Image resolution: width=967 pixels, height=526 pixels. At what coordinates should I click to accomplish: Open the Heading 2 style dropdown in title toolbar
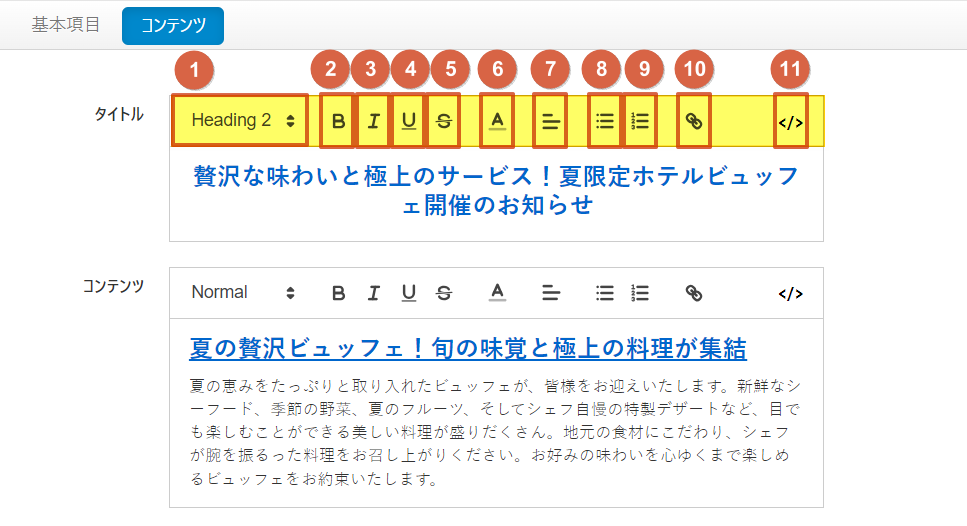point(240,120)
